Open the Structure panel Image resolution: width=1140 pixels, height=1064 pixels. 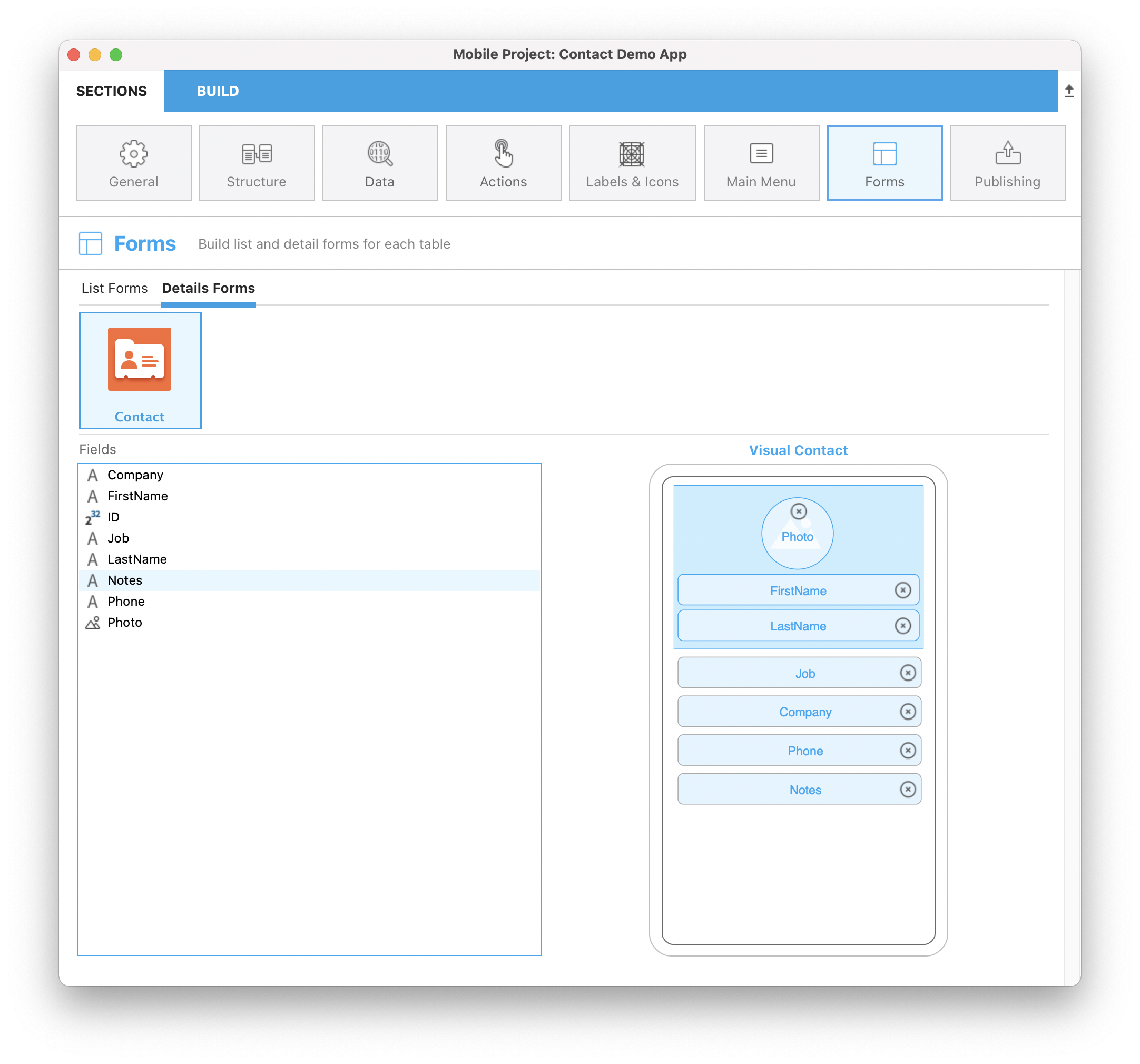(x=257, y=163)
